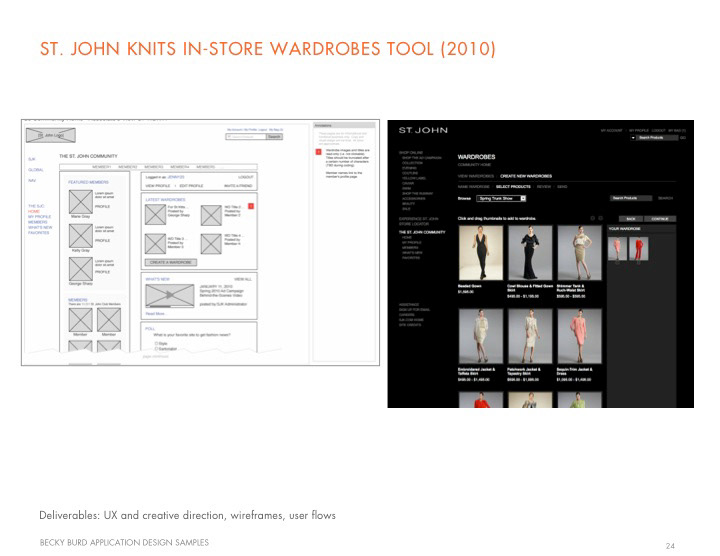Click the Sequin Trim Jacket product thumbnail
This screenshot has width=720, height=556.
click(x=579, y=336)
